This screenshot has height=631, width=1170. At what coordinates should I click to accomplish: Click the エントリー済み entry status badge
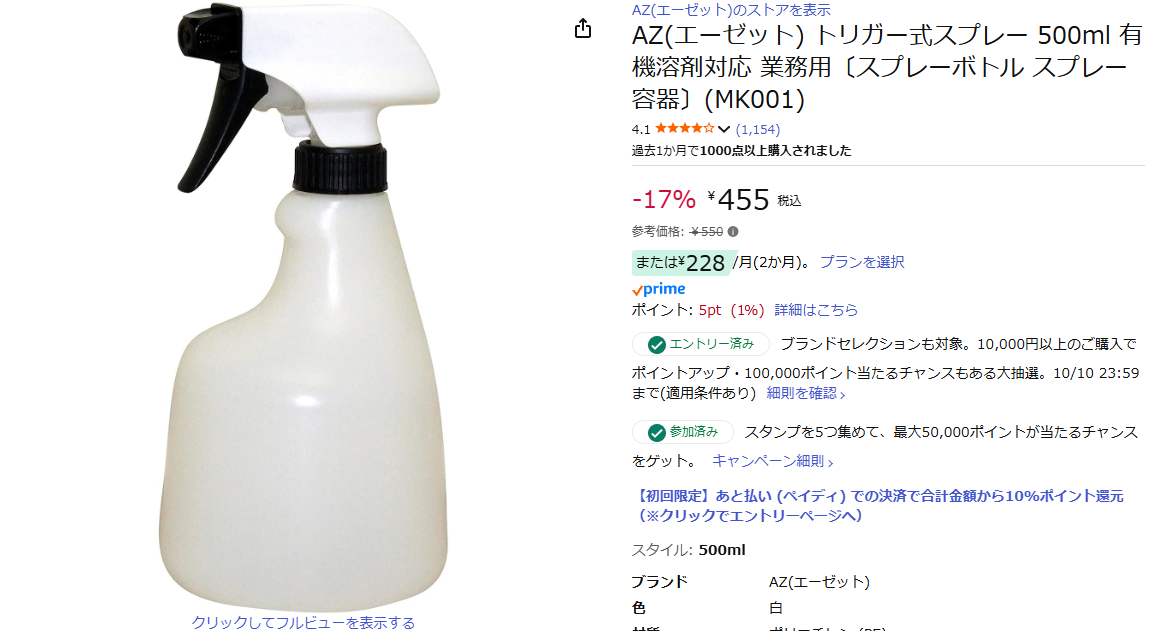(701, 345)
